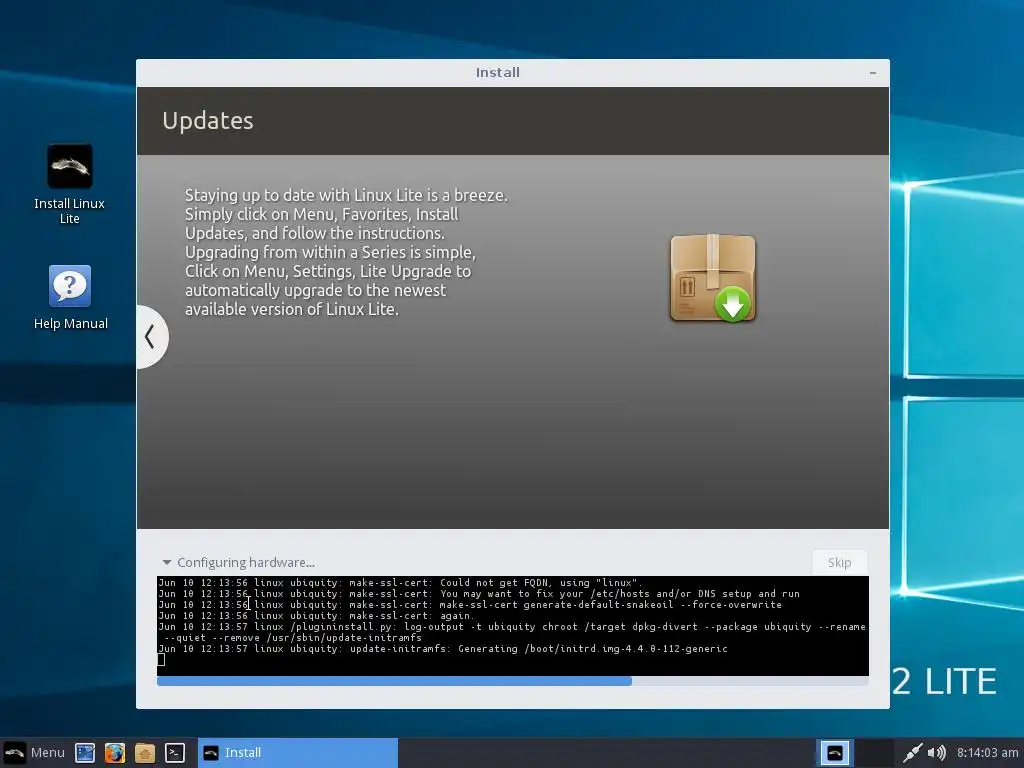This screenshot has width=1024, height=768.
Task: Click the 'force-overwrite' log line
Action: (470, 605)
